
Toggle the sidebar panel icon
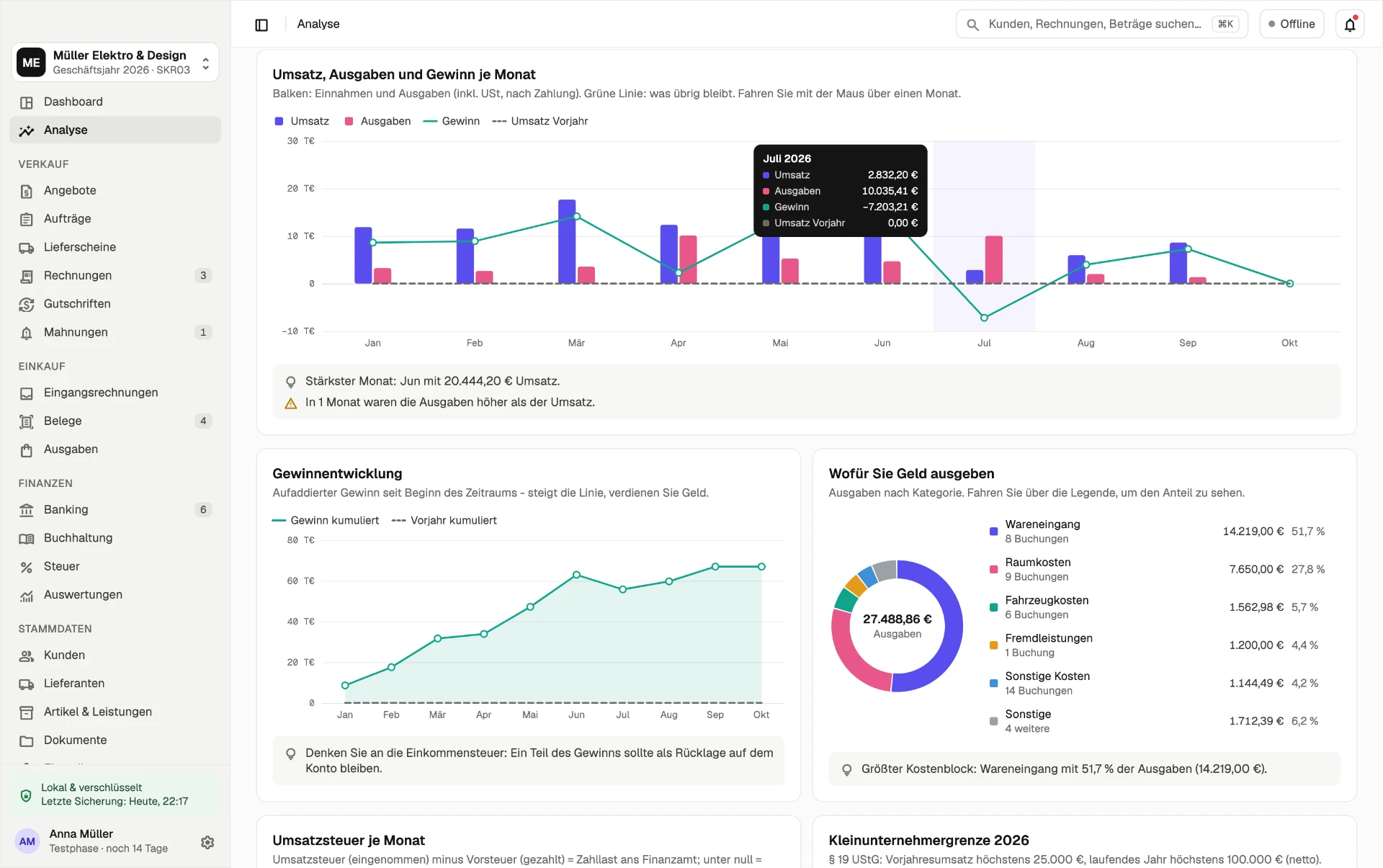(261, 24)
